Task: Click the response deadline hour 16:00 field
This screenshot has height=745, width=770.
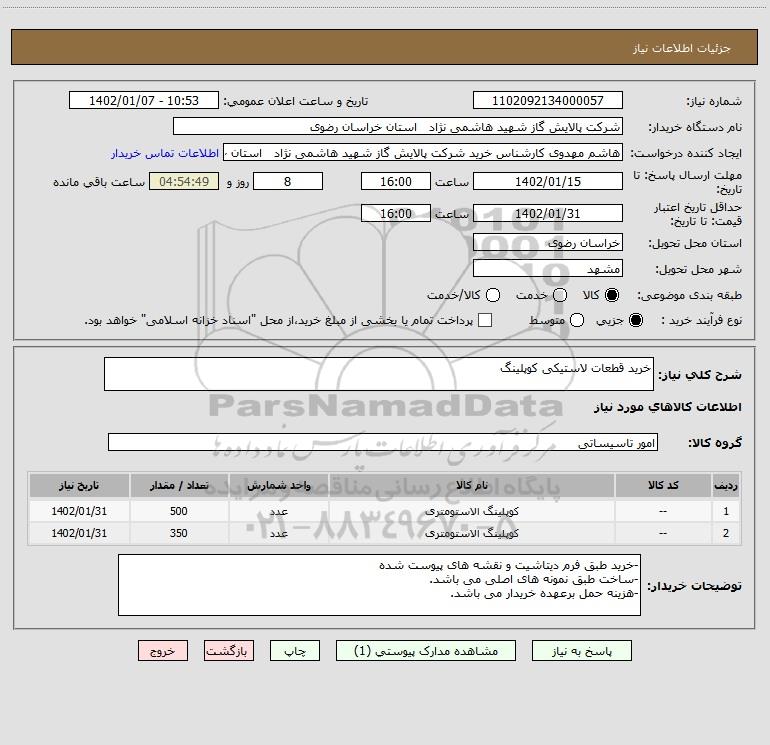Action: 396,181
